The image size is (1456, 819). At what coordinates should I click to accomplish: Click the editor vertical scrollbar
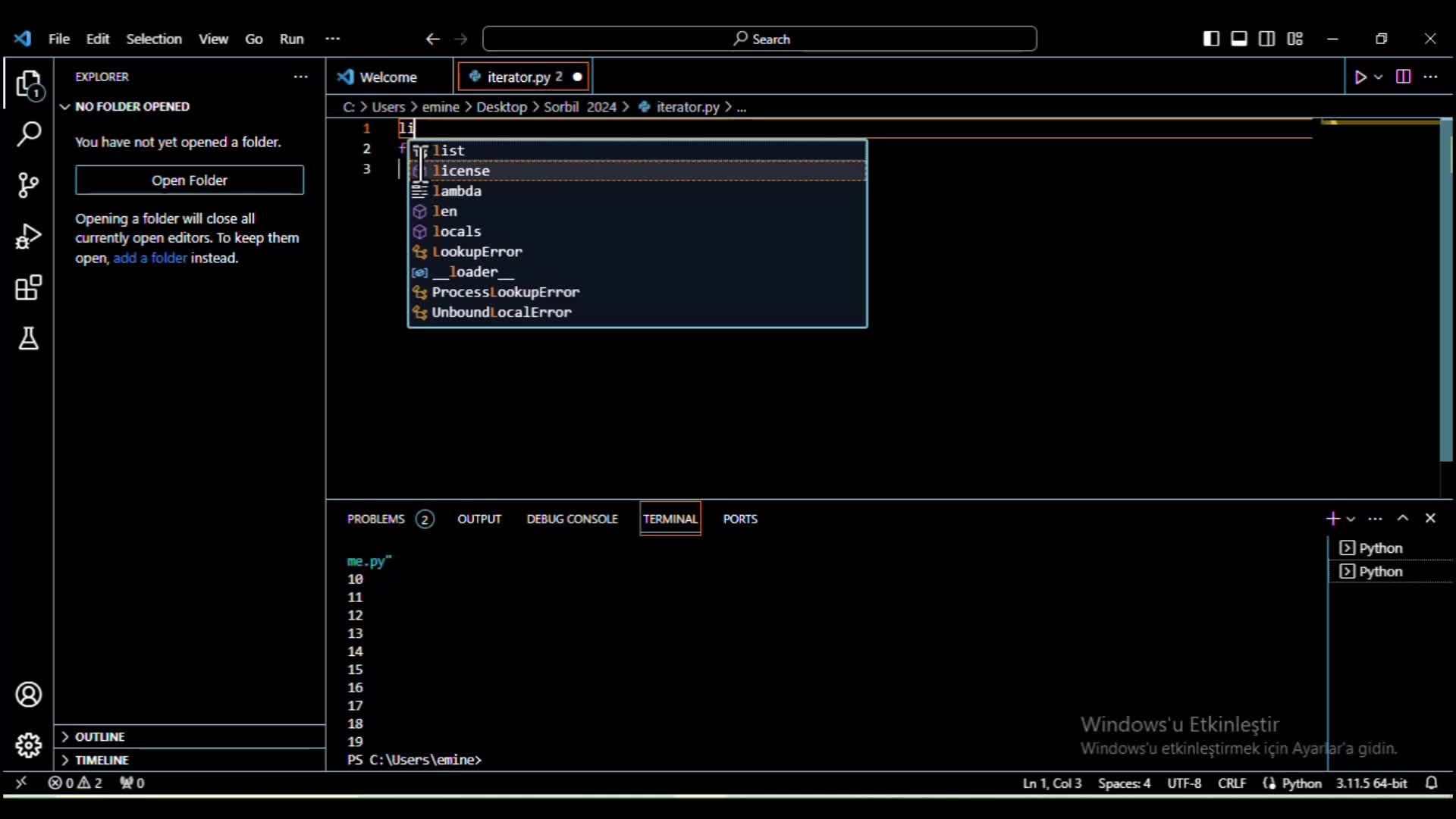(1446, 290)
